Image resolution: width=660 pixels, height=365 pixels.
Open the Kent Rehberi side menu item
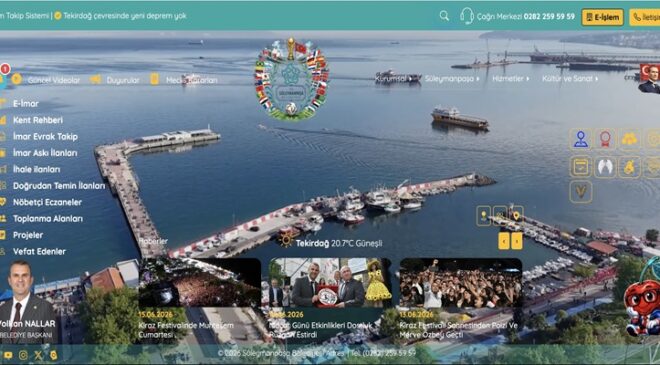coord(38,120)
